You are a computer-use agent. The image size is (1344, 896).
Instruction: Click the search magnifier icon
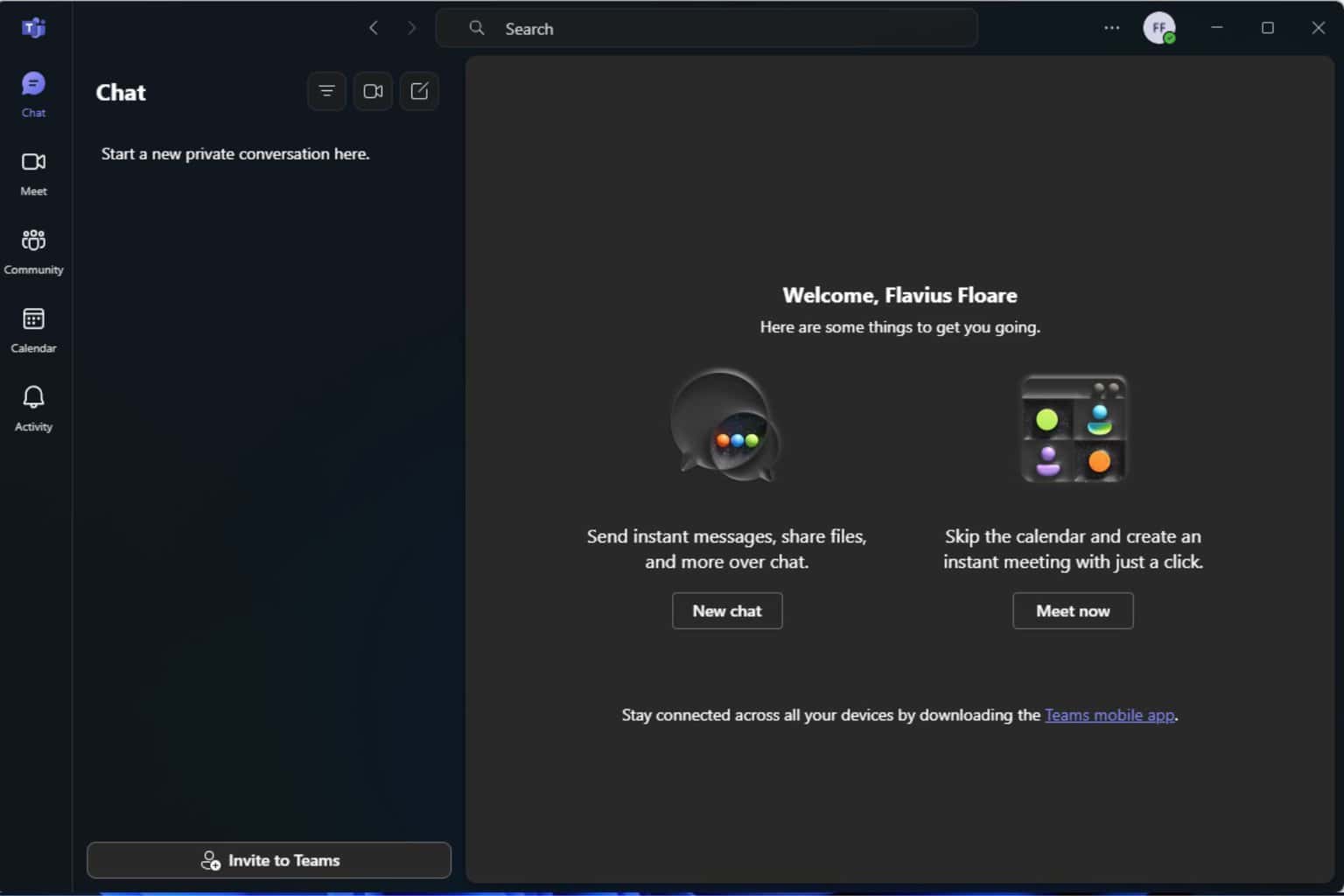477,28
